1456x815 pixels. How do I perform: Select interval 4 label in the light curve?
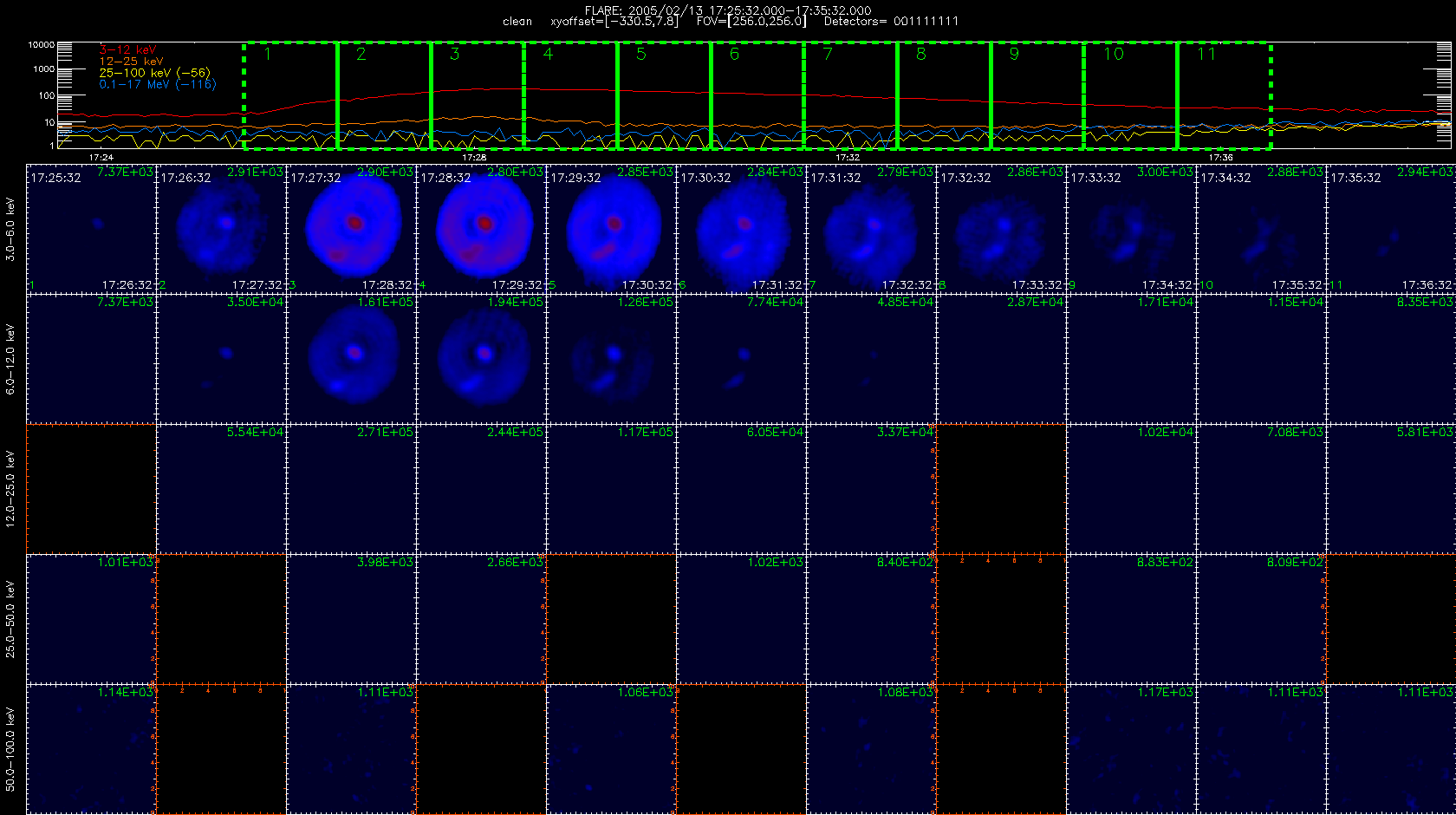548,54
